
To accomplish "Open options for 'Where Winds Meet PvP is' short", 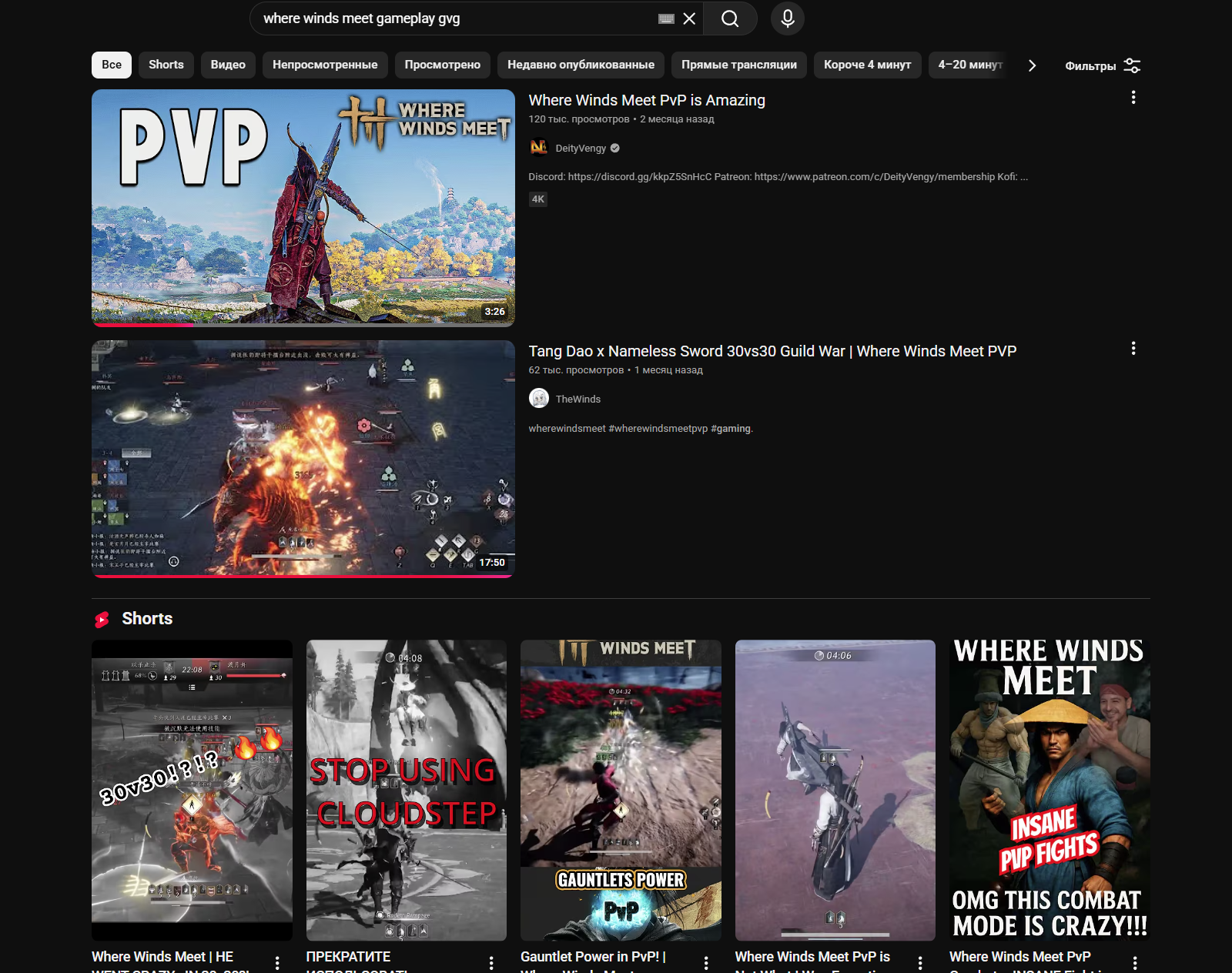I will tap(920, 963).
